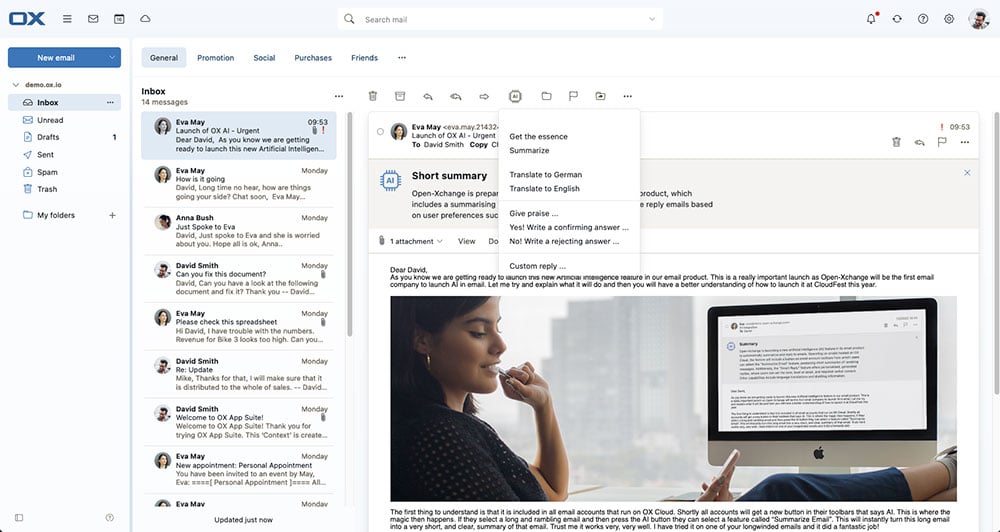
Task: Click reply icon in the email header
Action: click(919, 142)
